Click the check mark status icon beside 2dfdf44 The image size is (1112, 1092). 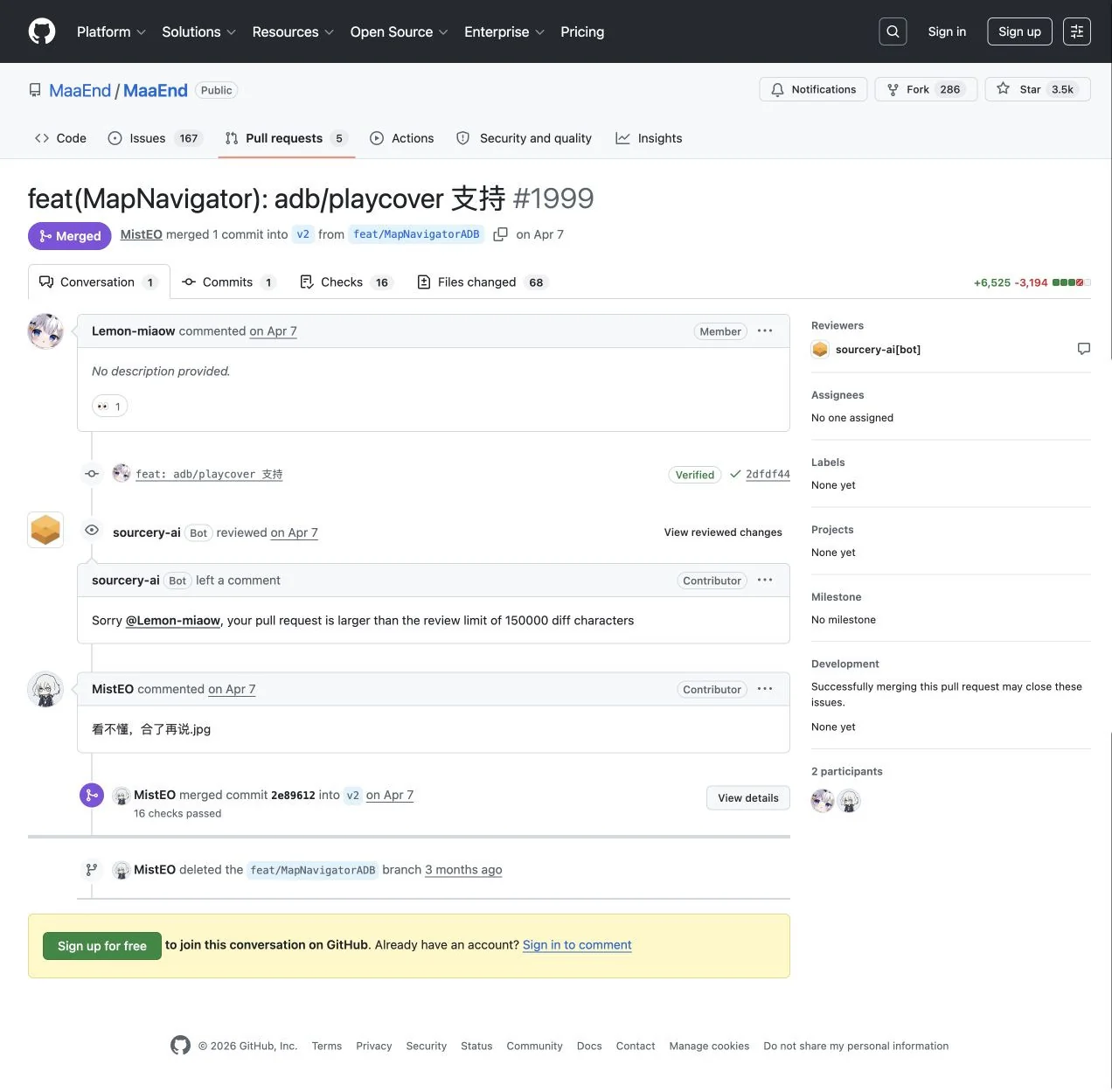click(735, 475)
